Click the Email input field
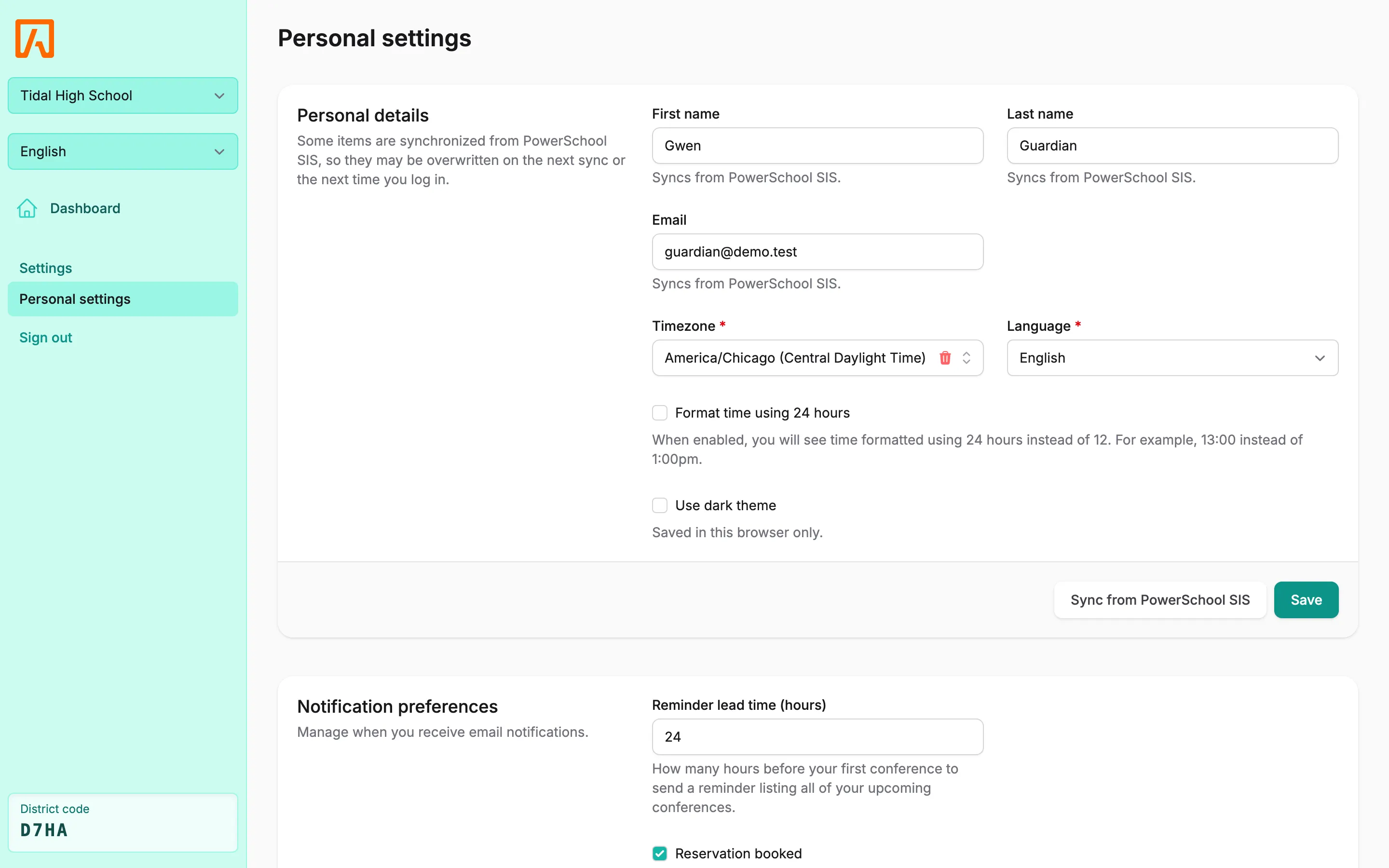The image size is (1389, 868). click(817, 251)
